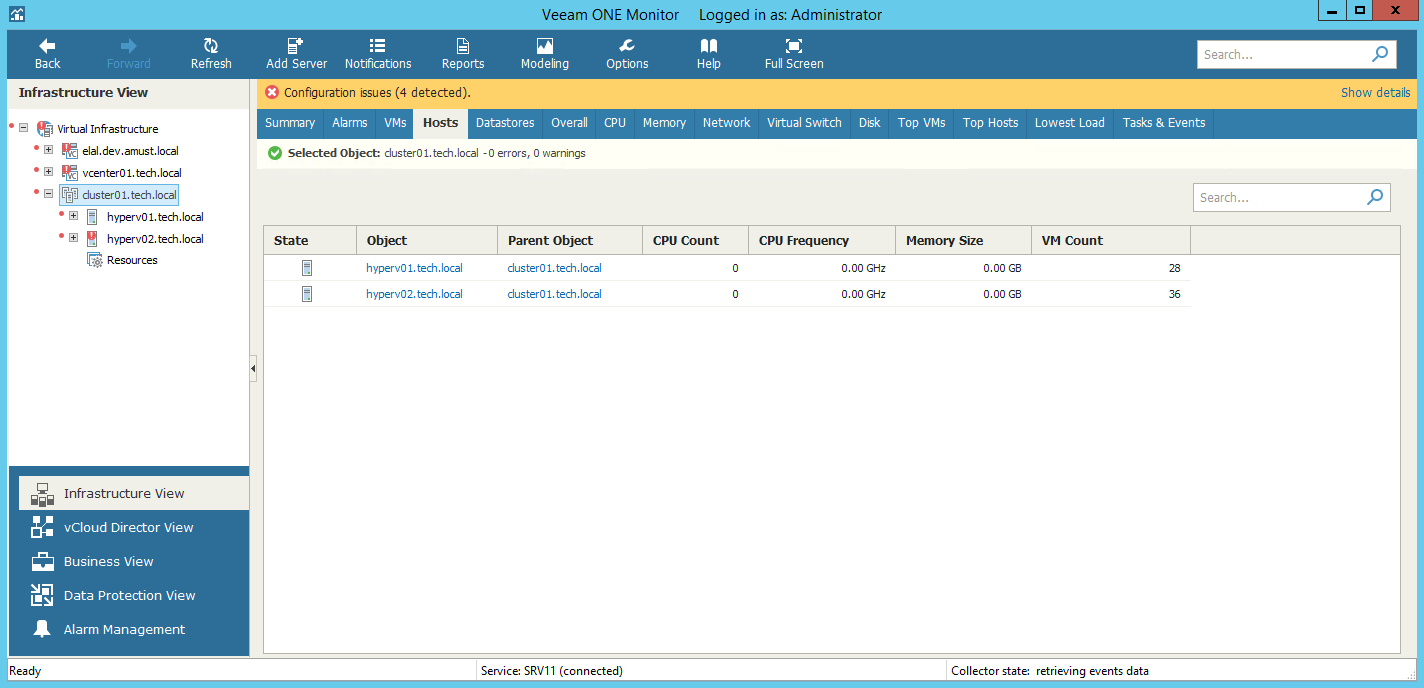Select the Infrastructure View navigation item
The image size is (1424, 688).
134,493
